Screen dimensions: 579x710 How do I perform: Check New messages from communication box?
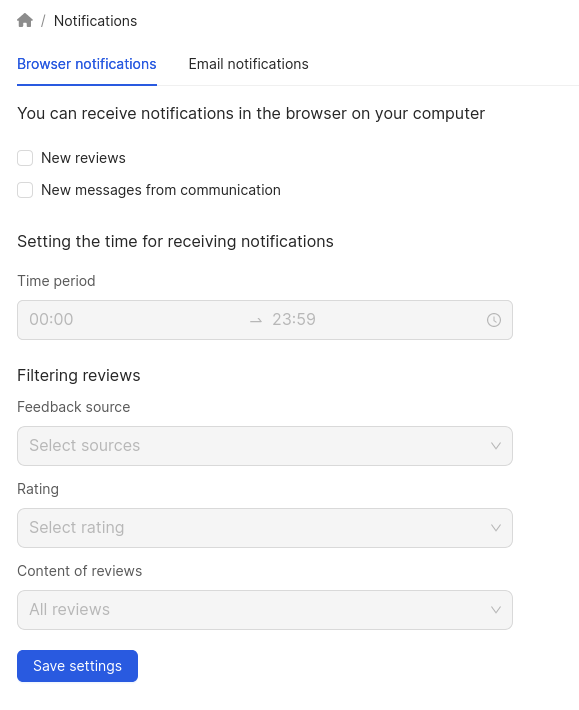[x=25, y=190]
